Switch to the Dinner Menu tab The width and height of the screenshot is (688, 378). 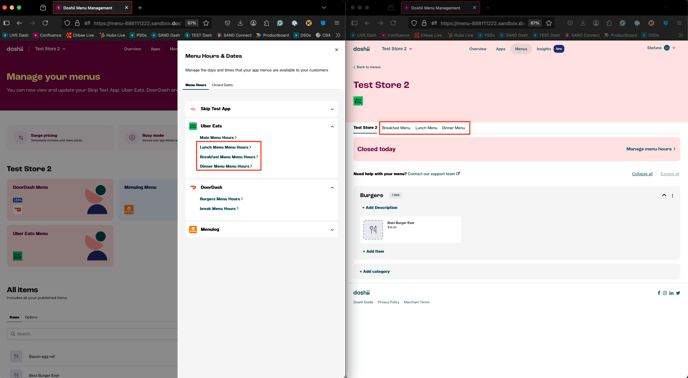point(453,128)
